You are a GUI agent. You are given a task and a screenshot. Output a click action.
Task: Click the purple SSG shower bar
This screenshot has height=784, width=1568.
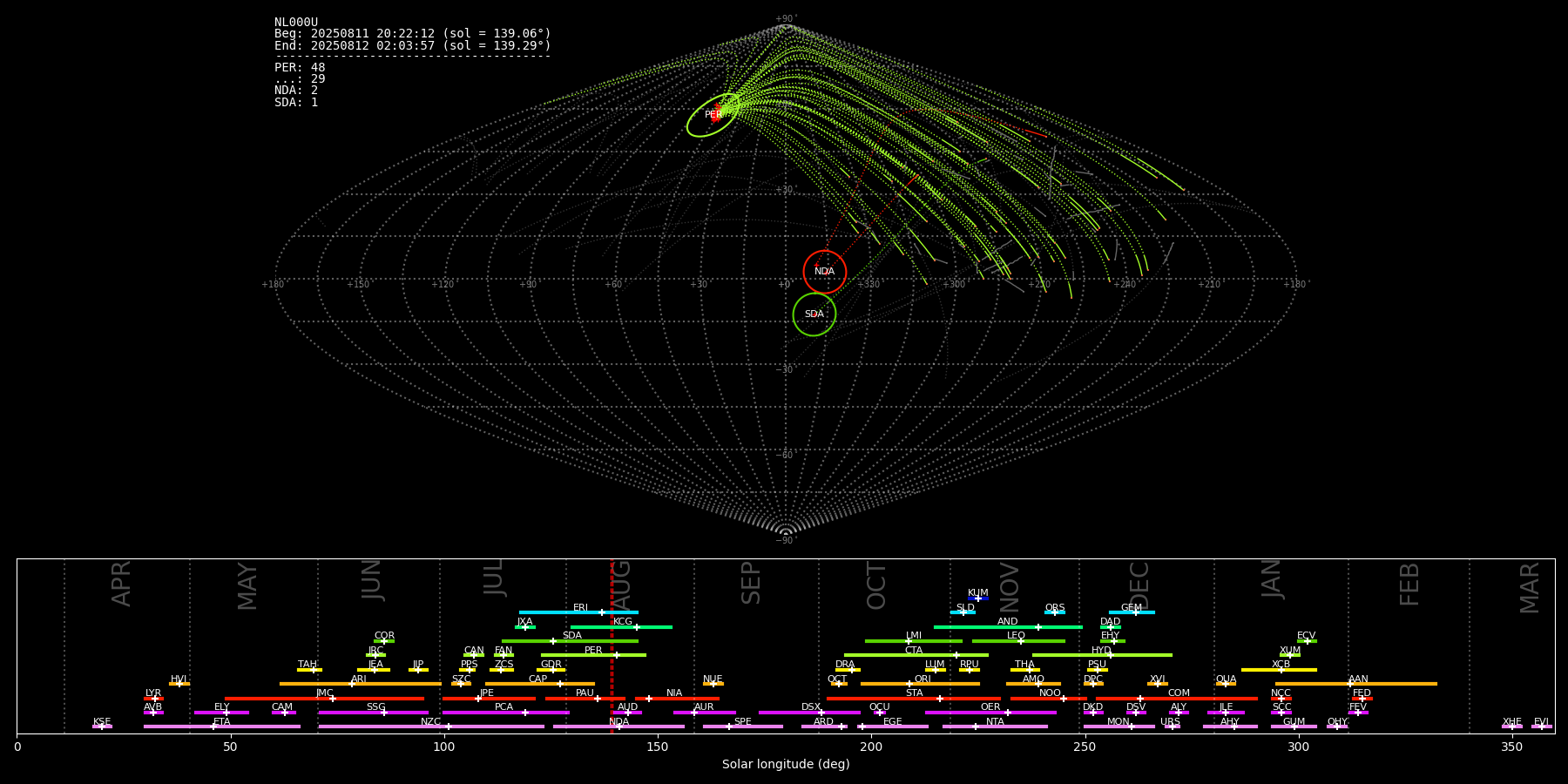[x=373, y=713]
